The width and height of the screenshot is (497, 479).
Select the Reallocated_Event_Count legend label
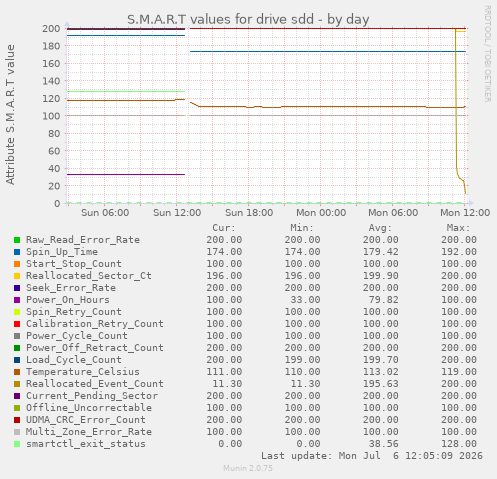[95, 384]
